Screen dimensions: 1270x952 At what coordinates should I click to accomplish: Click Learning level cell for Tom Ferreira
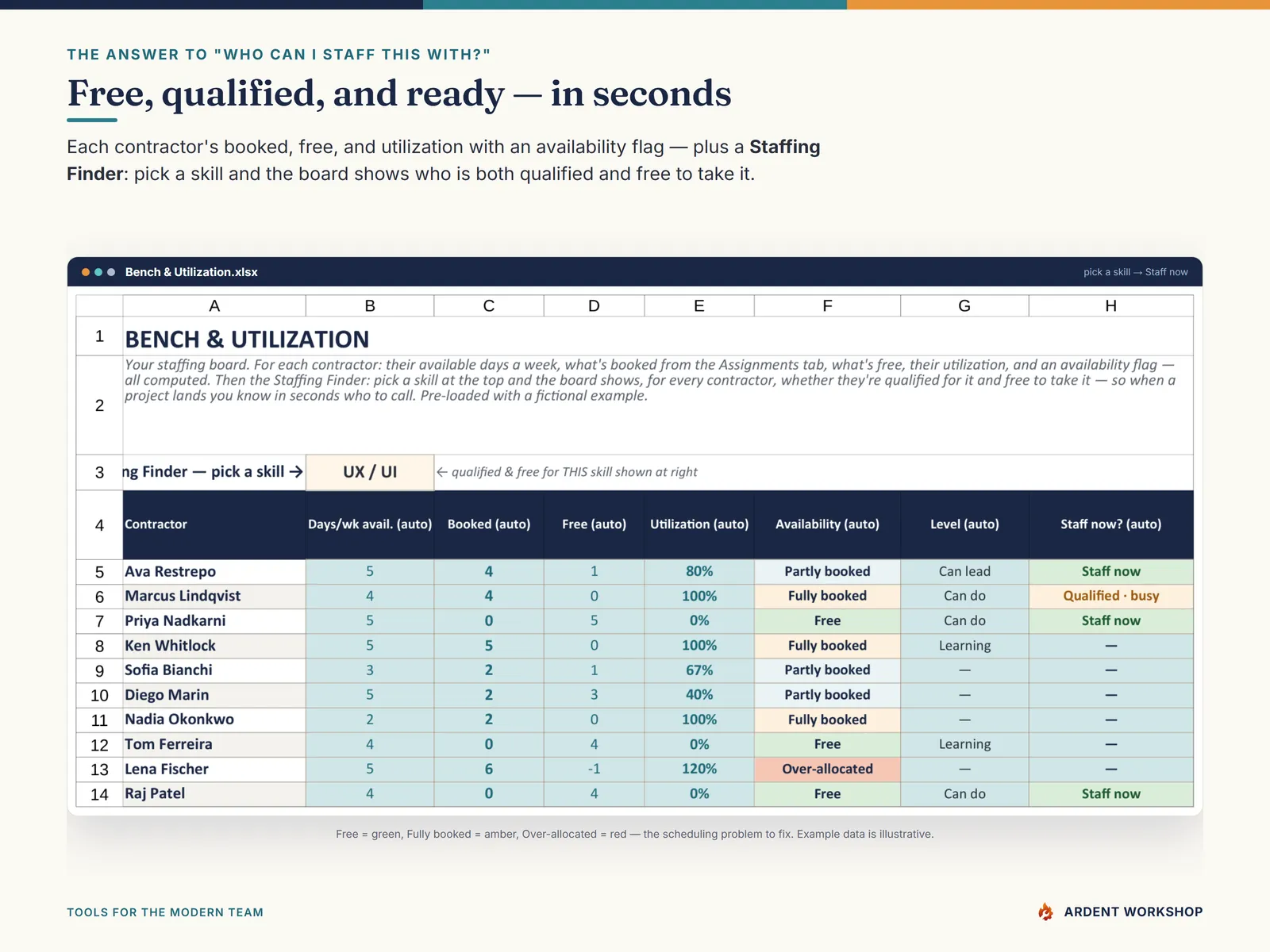point(965,745)
